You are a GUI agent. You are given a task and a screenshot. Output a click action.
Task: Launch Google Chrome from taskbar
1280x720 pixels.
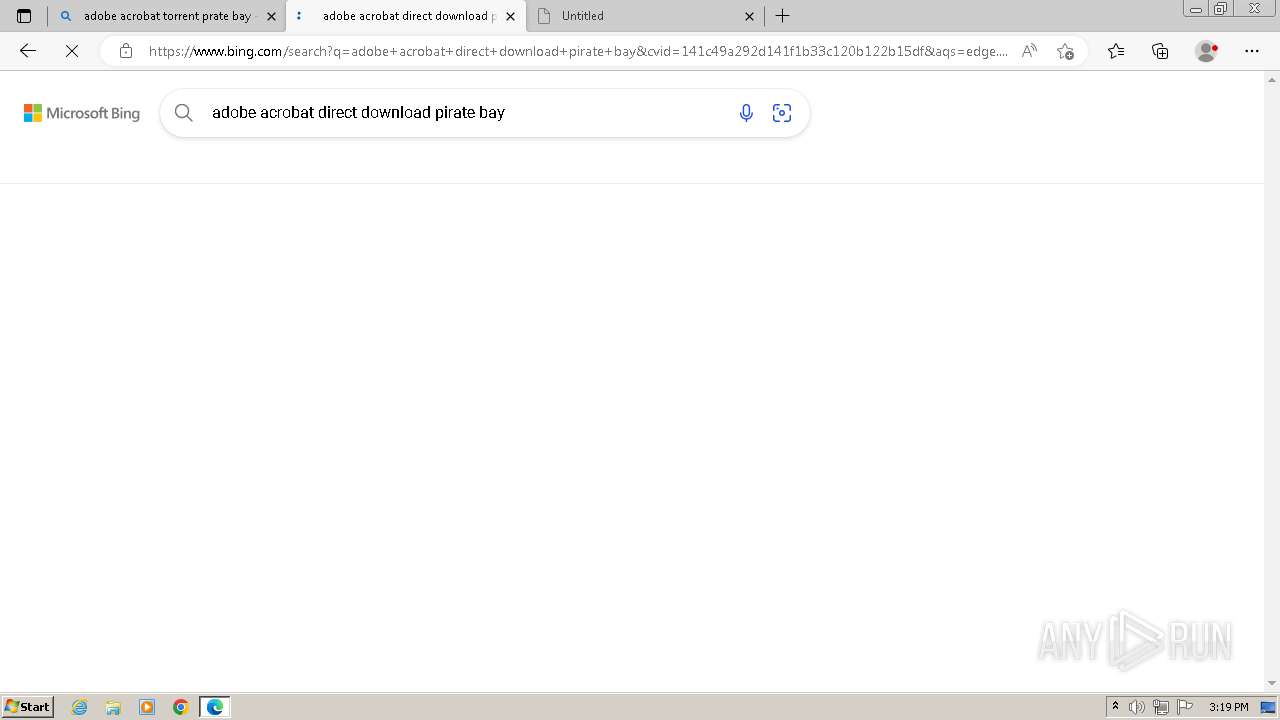[181, 707]
